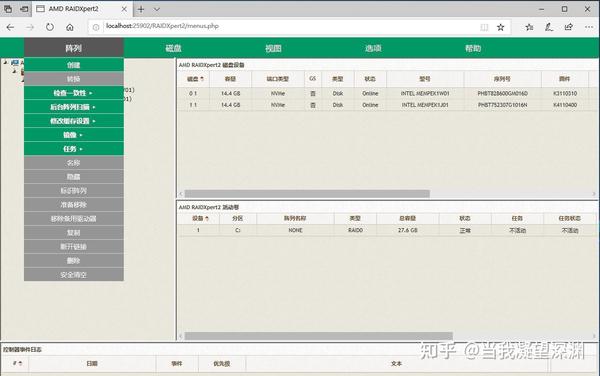
Task: Set these tabs aside icon
Action: (24, 9)
